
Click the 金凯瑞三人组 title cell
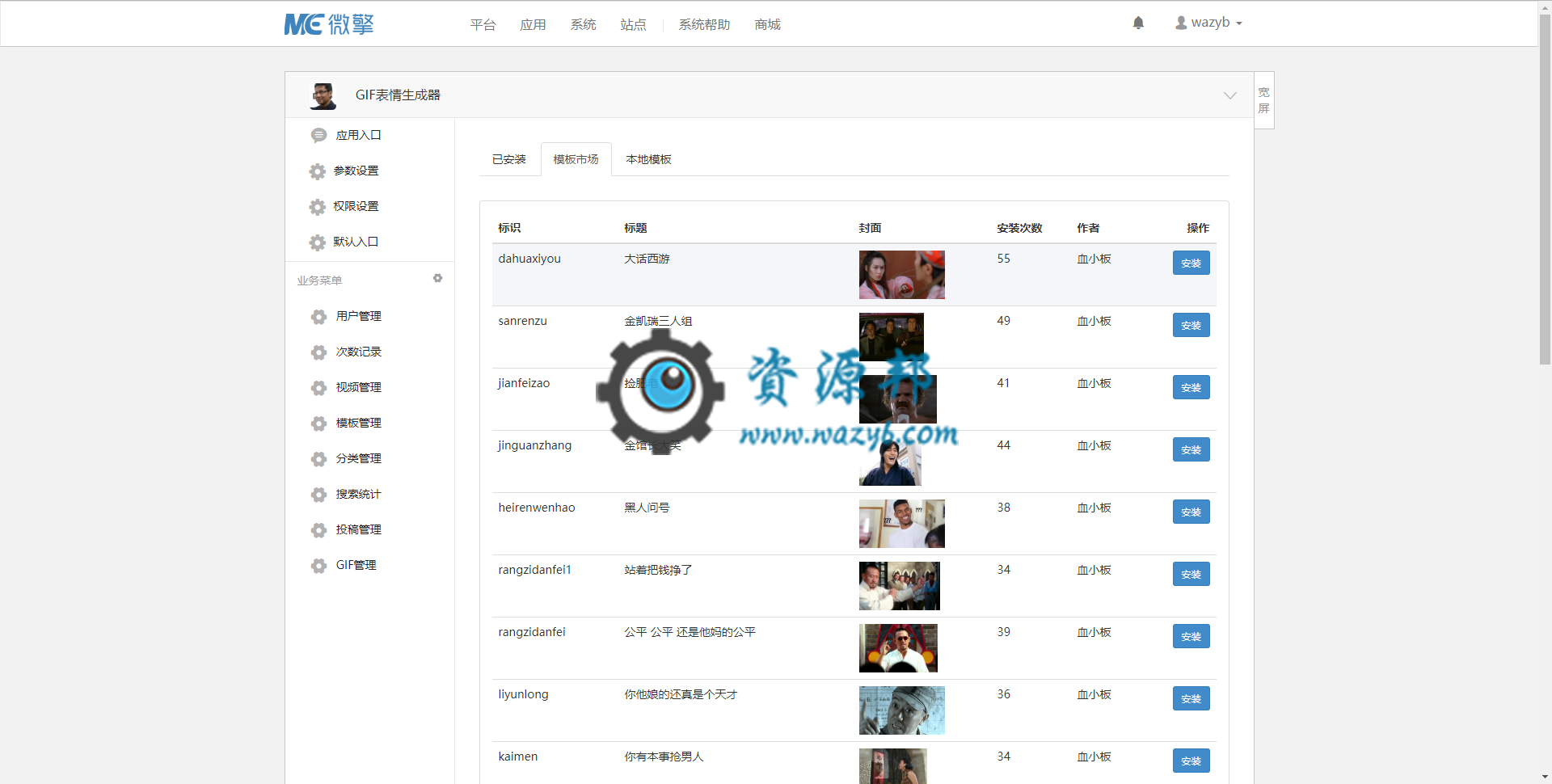[658, 321]
